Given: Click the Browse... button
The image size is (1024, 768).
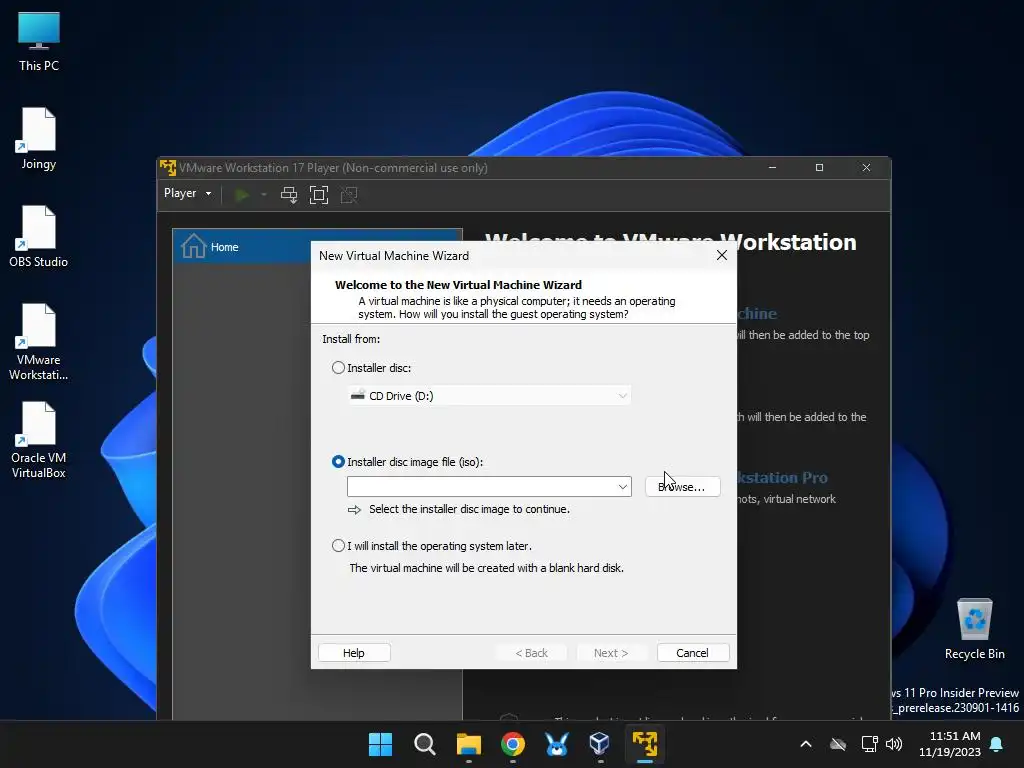Looking at the screenshot, I should pyautogui.click(x=682, y=487).
